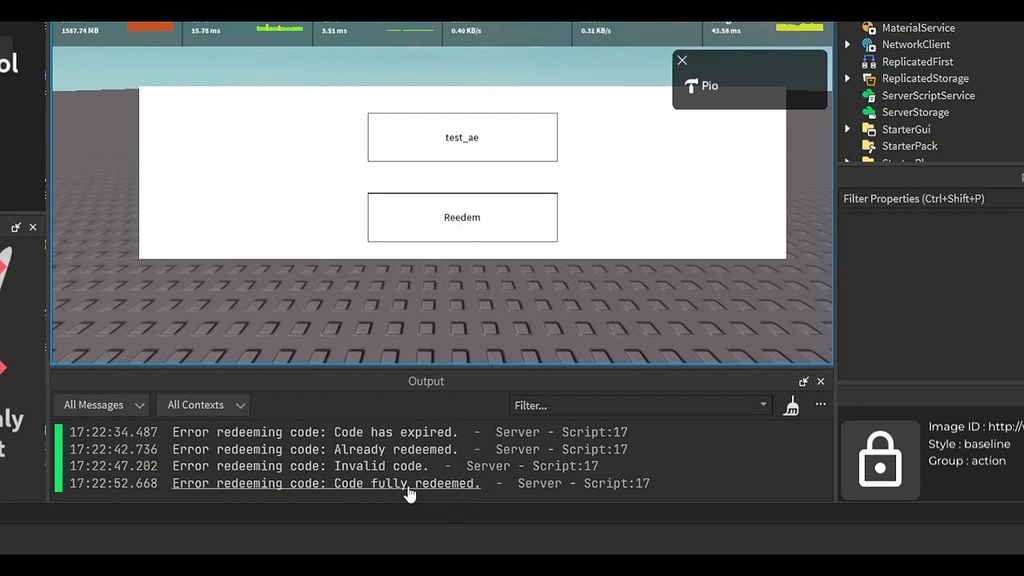Expand the ReplicatedStorage tree item
This screenshot has width=1024, height=576.
(847, 78)
